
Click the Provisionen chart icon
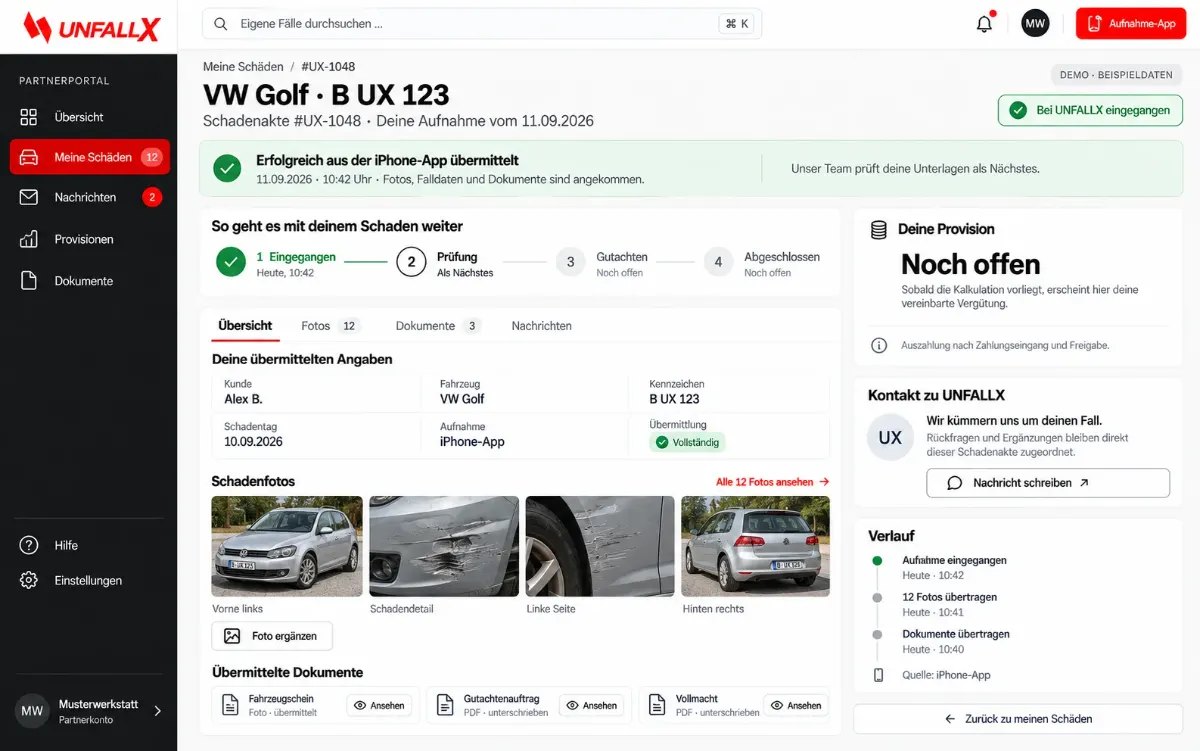[x=29, y=239]
